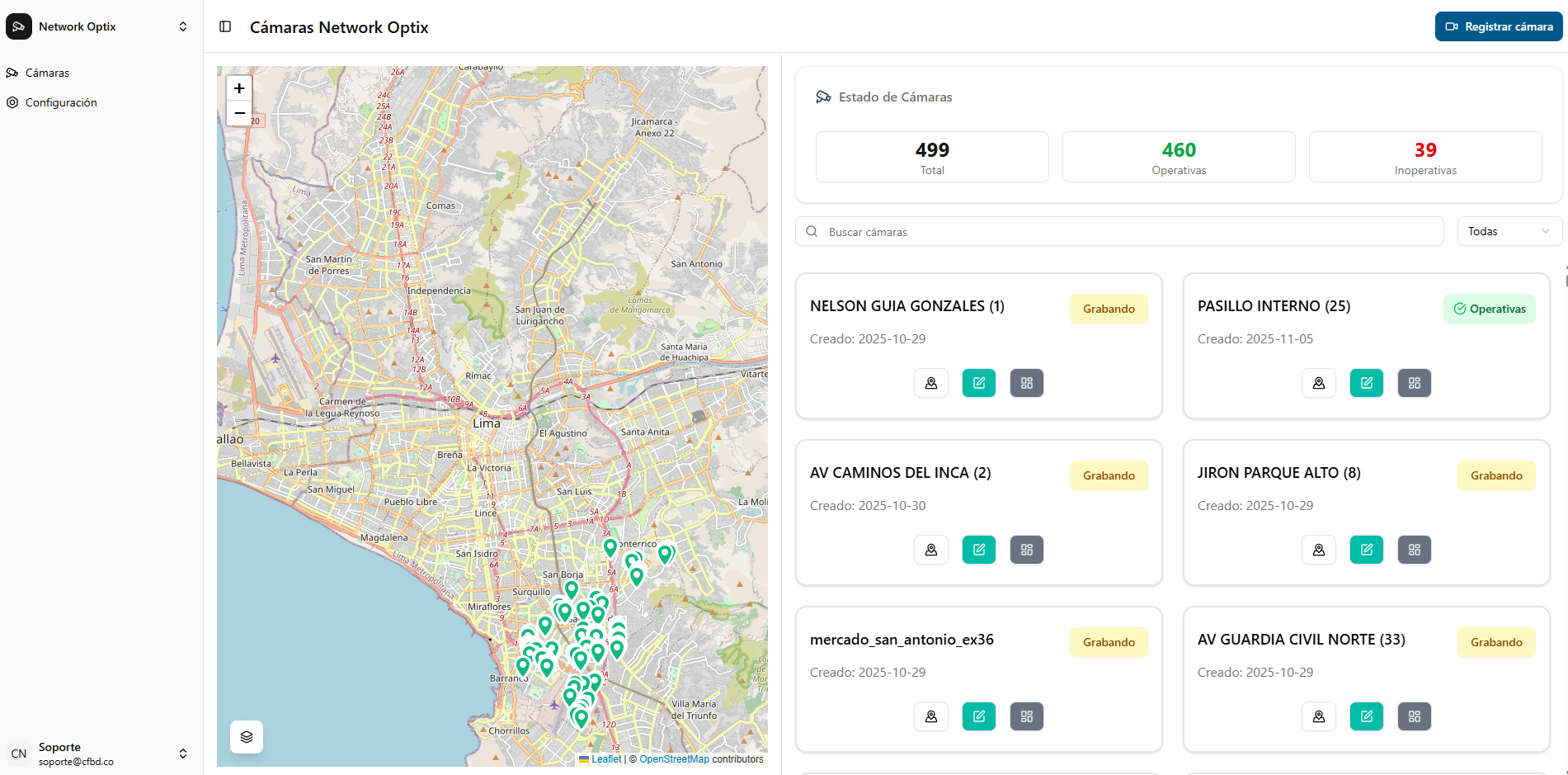The image size is (1568, 775).
Task: Select the 499 Total stat card
Action: (932, 157)
